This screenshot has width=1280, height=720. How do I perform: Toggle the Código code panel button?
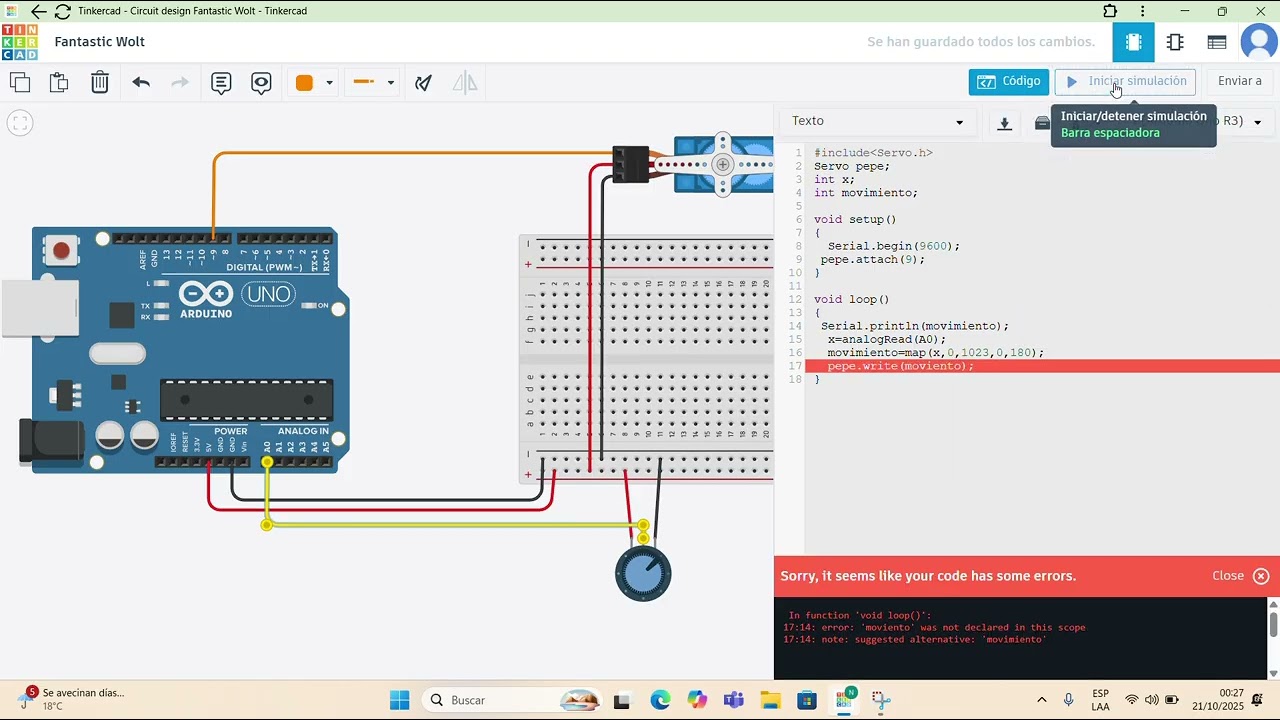tap(1008, 82)
